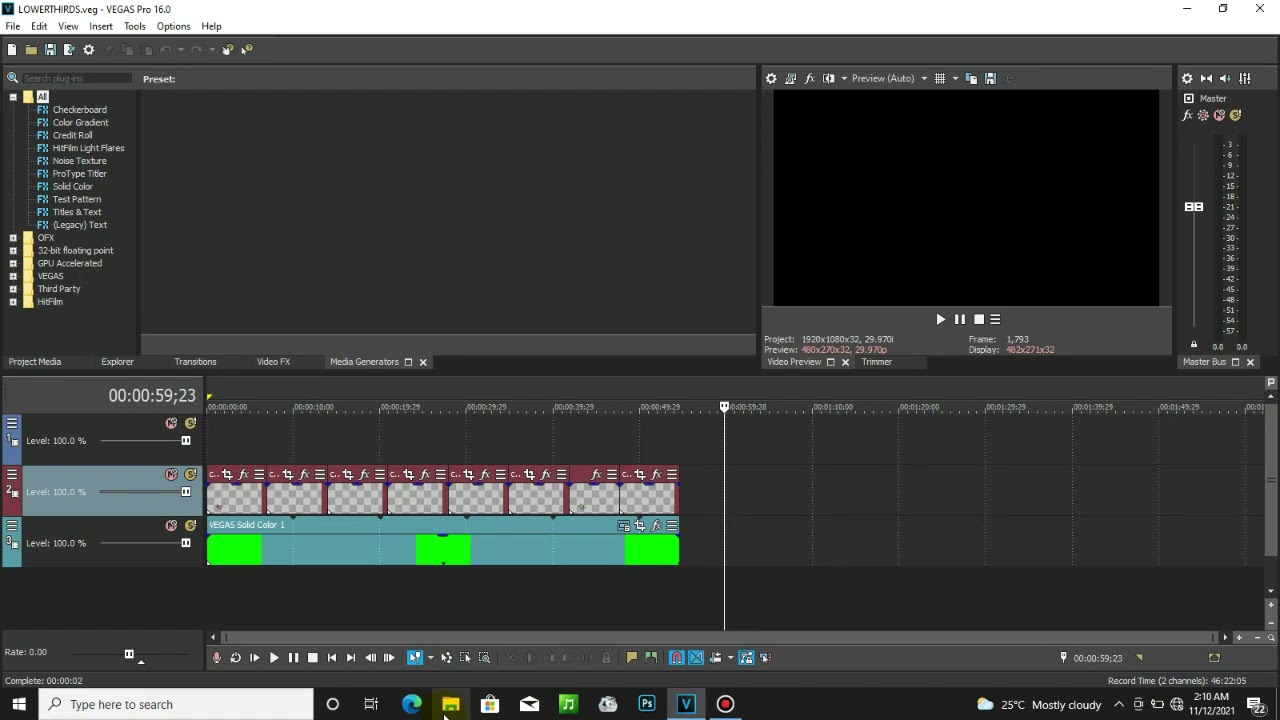The width and height of the screenshot is (1280, 720).
Task: Toggle Master bus Solo button
Action: [1235, 115]
